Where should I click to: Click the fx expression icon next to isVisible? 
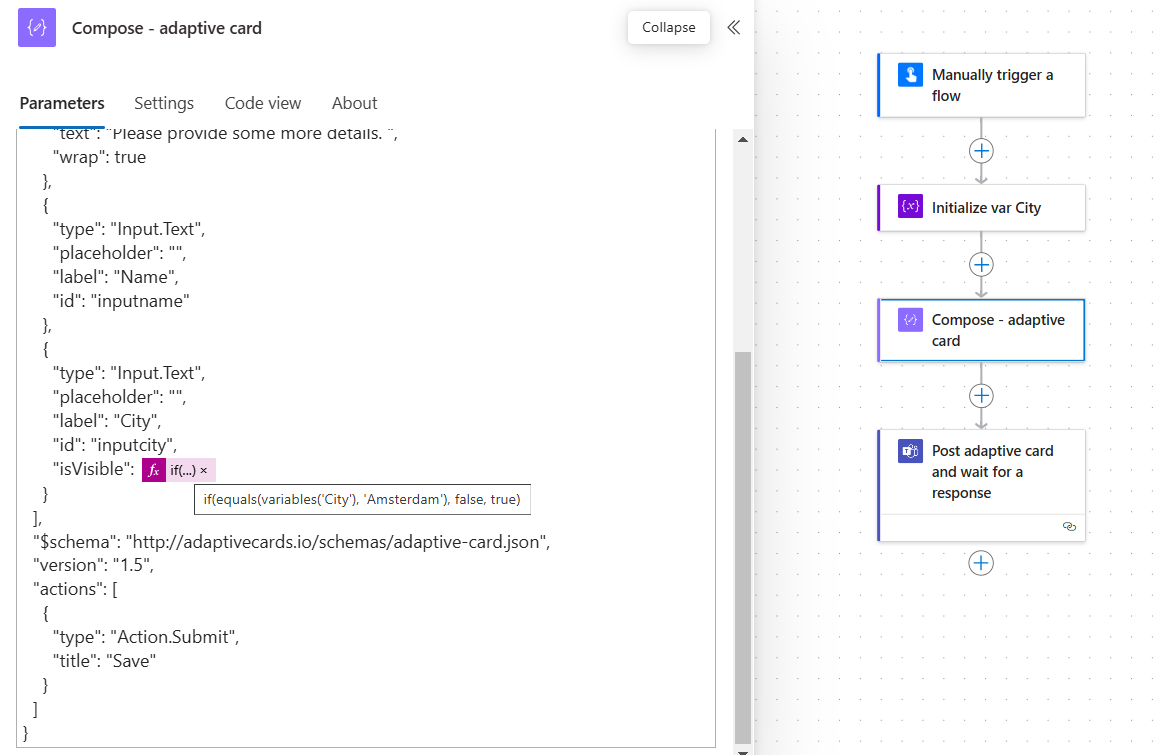(154, 470)
